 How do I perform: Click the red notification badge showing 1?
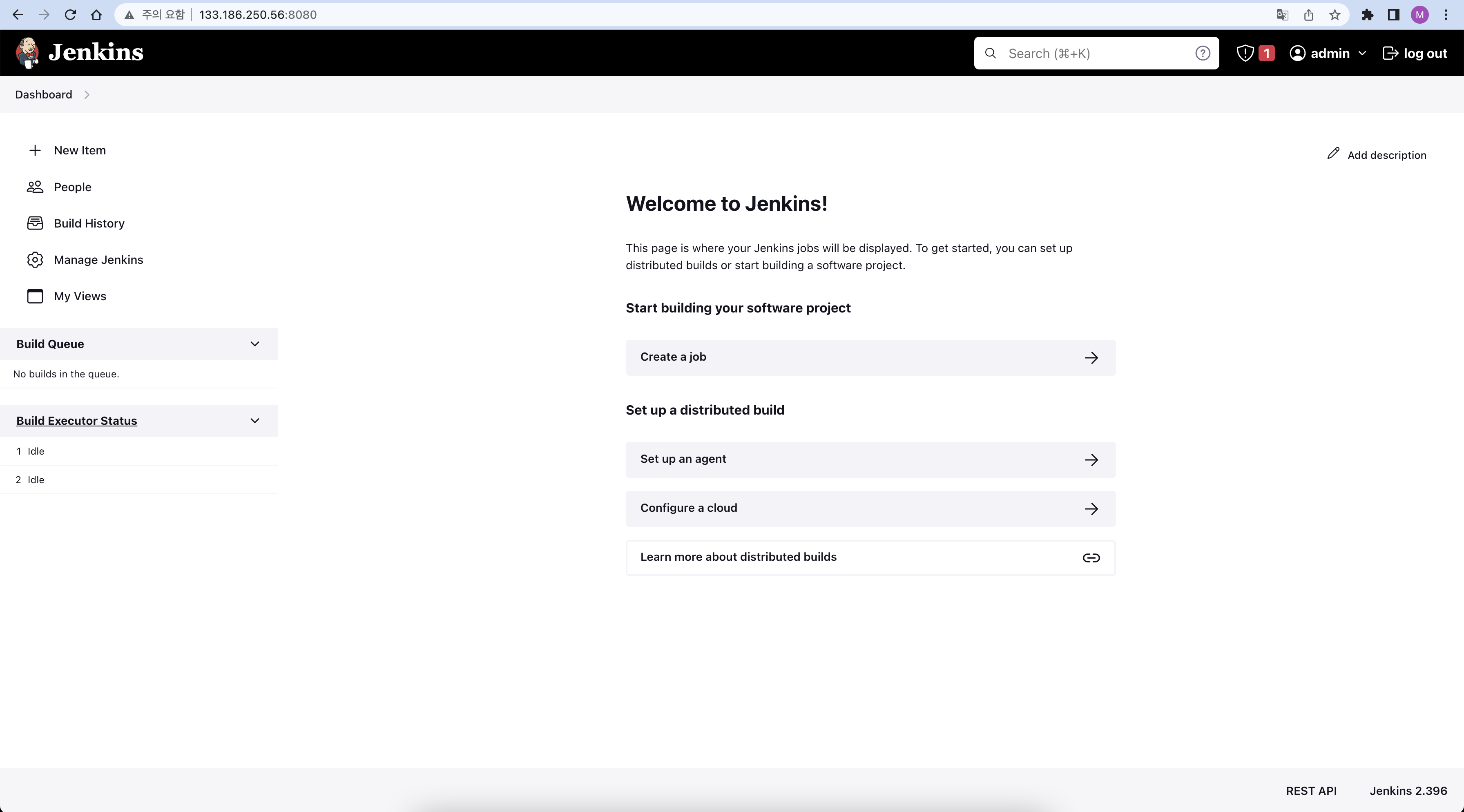[1266, 54]
